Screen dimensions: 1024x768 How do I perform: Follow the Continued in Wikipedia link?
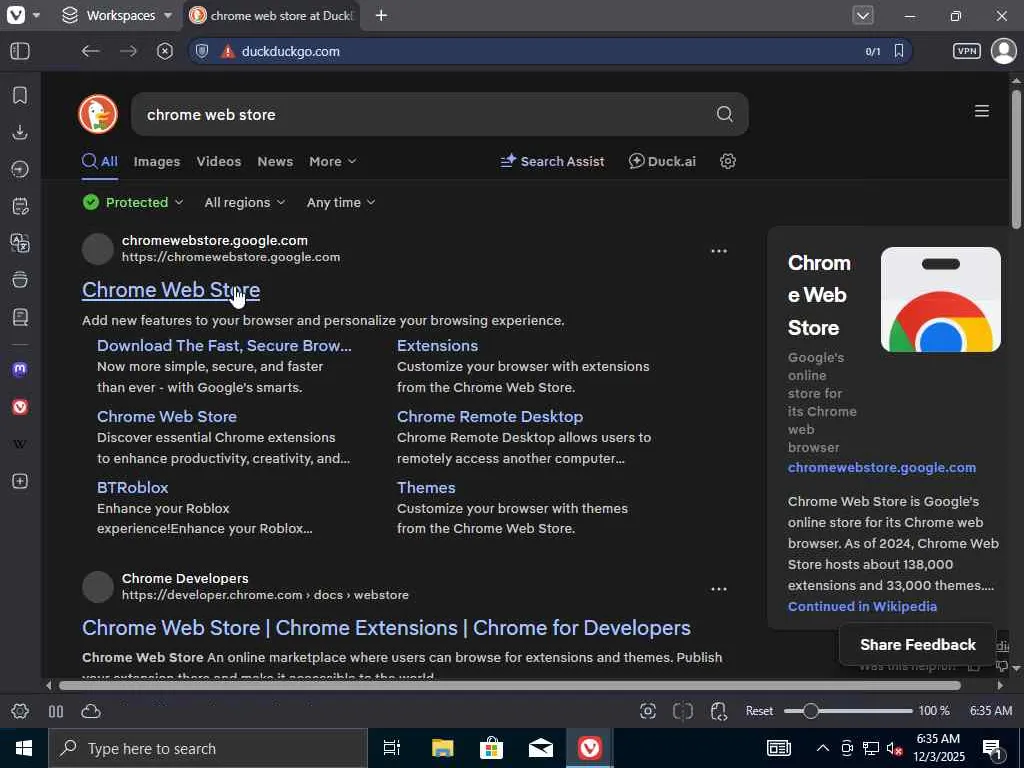click(x=862, y=606)
